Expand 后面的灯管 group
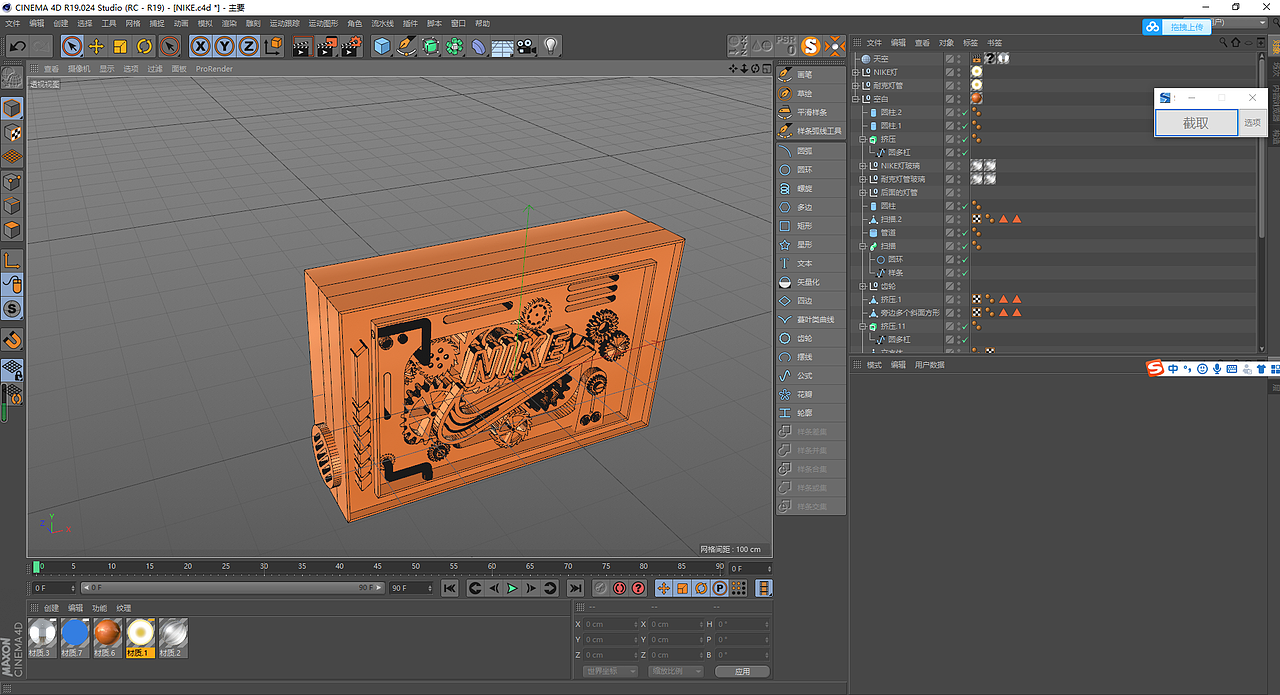1280x695 pixels. click(862, 192)
